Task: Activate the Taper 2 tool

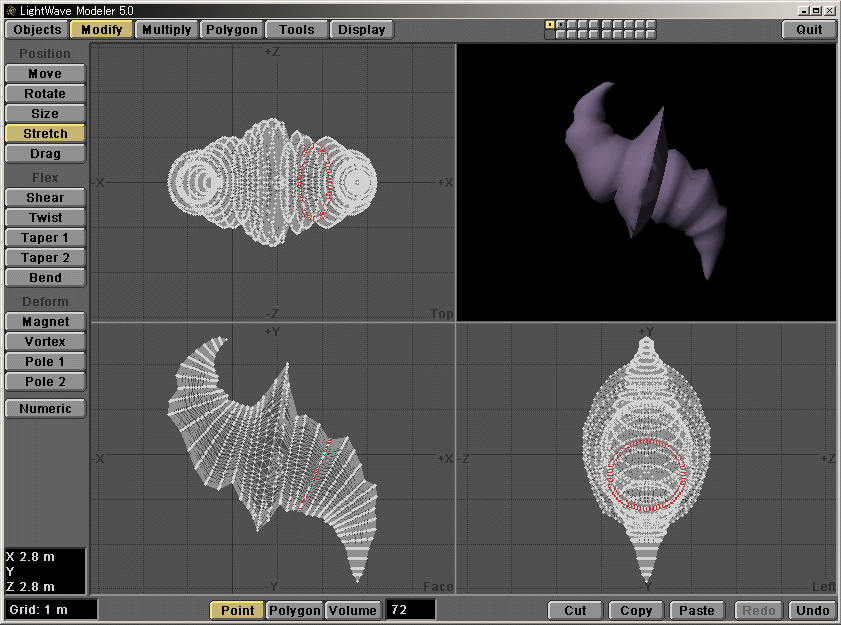Action: (x=44, y=257)
